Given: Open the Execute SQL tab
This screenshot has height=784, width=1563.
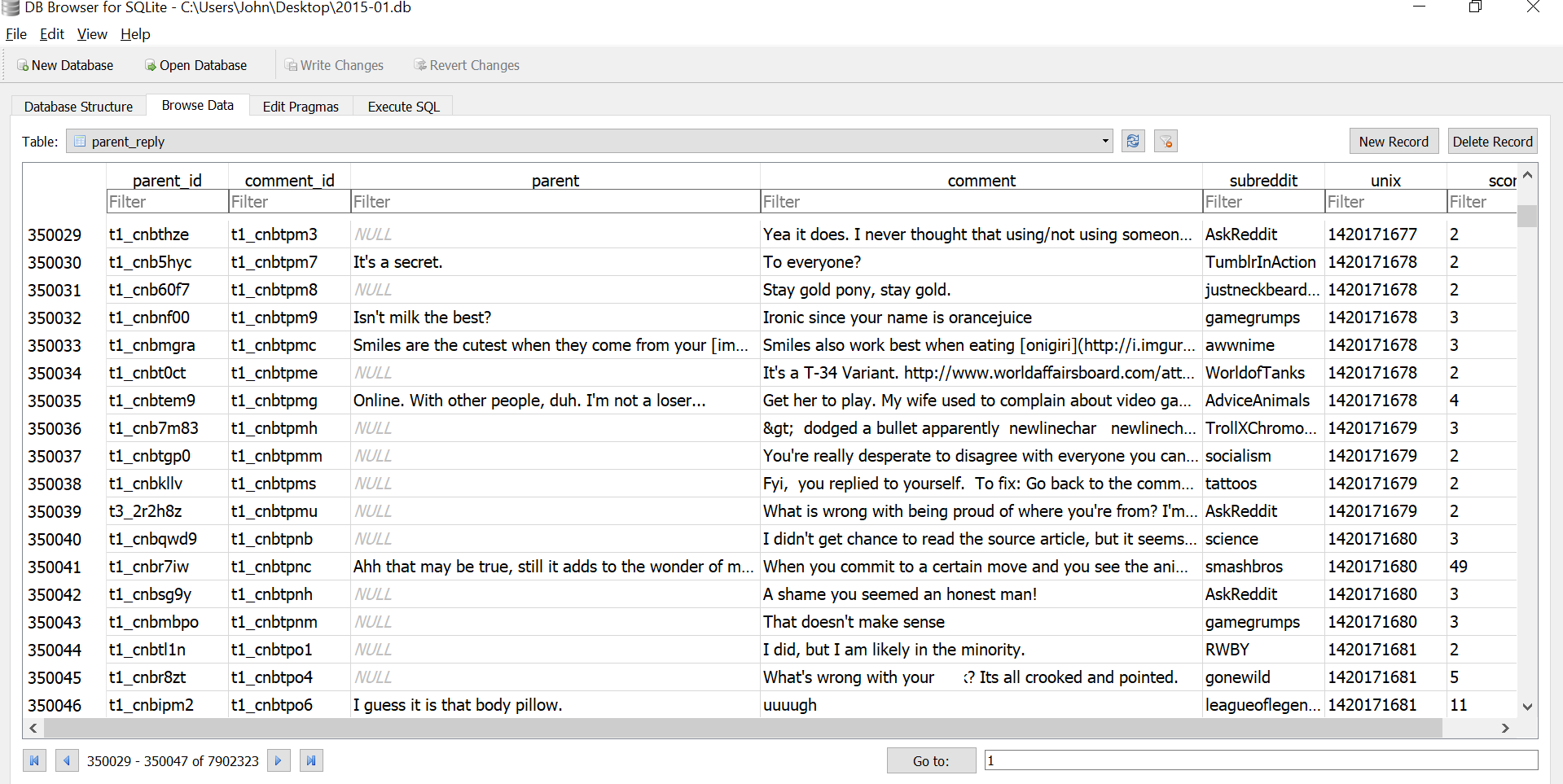Looking at the screenshot, I should coord(403,107).
